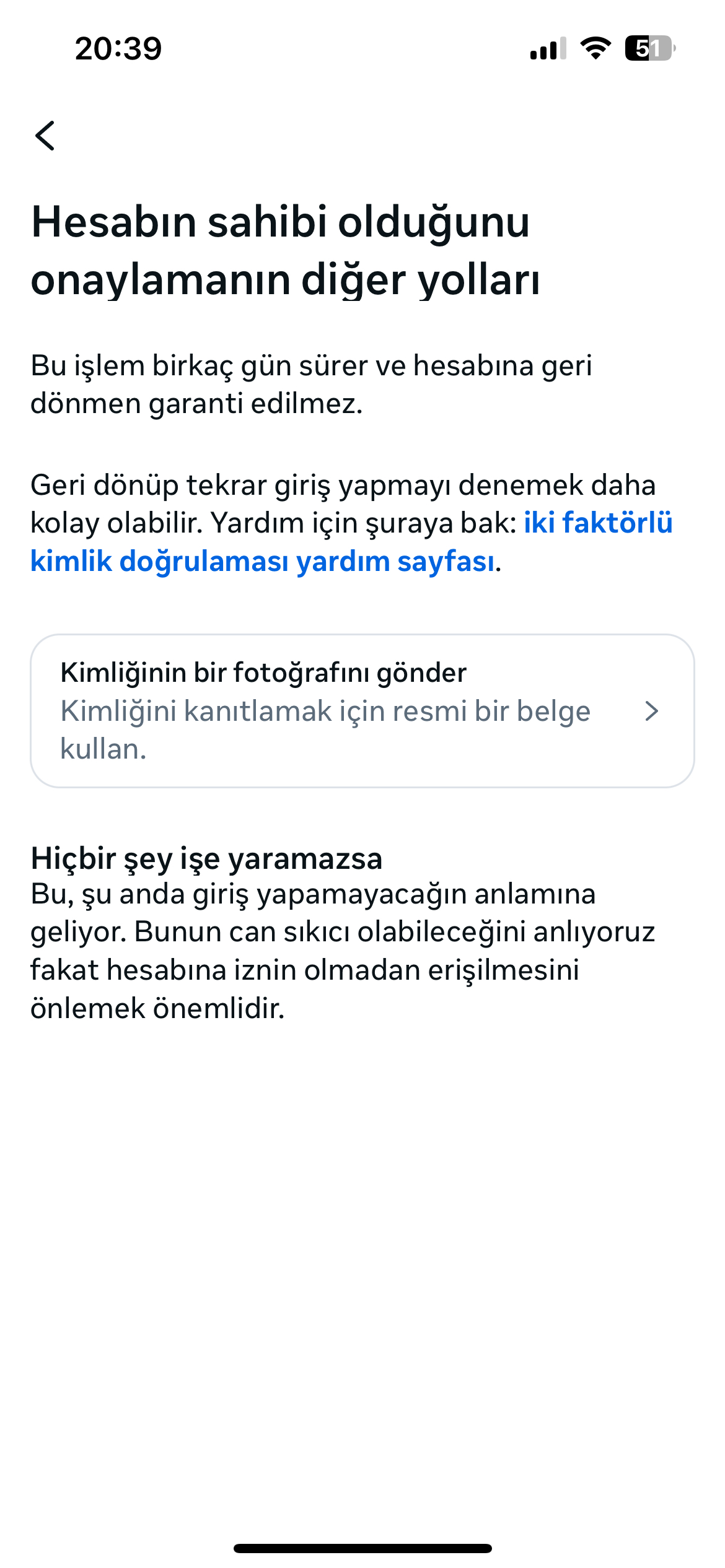Tap the onaylamanın diğer yolları title line
Viewport: 725px width, 1568px height.
(286, 279)
